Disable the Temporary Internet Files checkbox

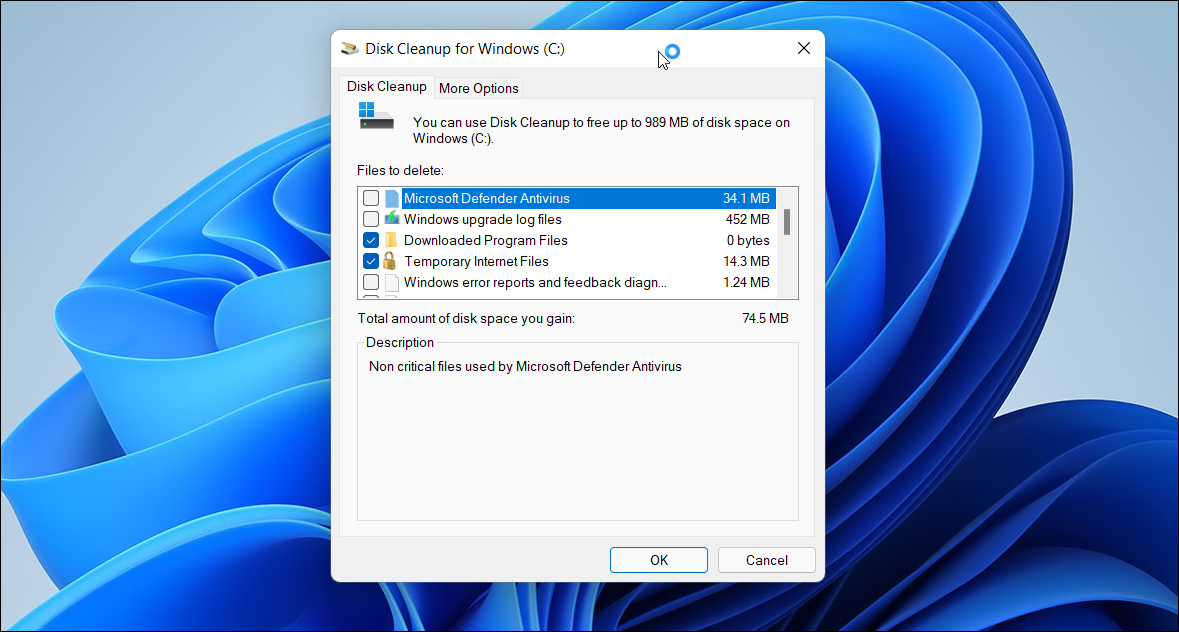[370, 261]
